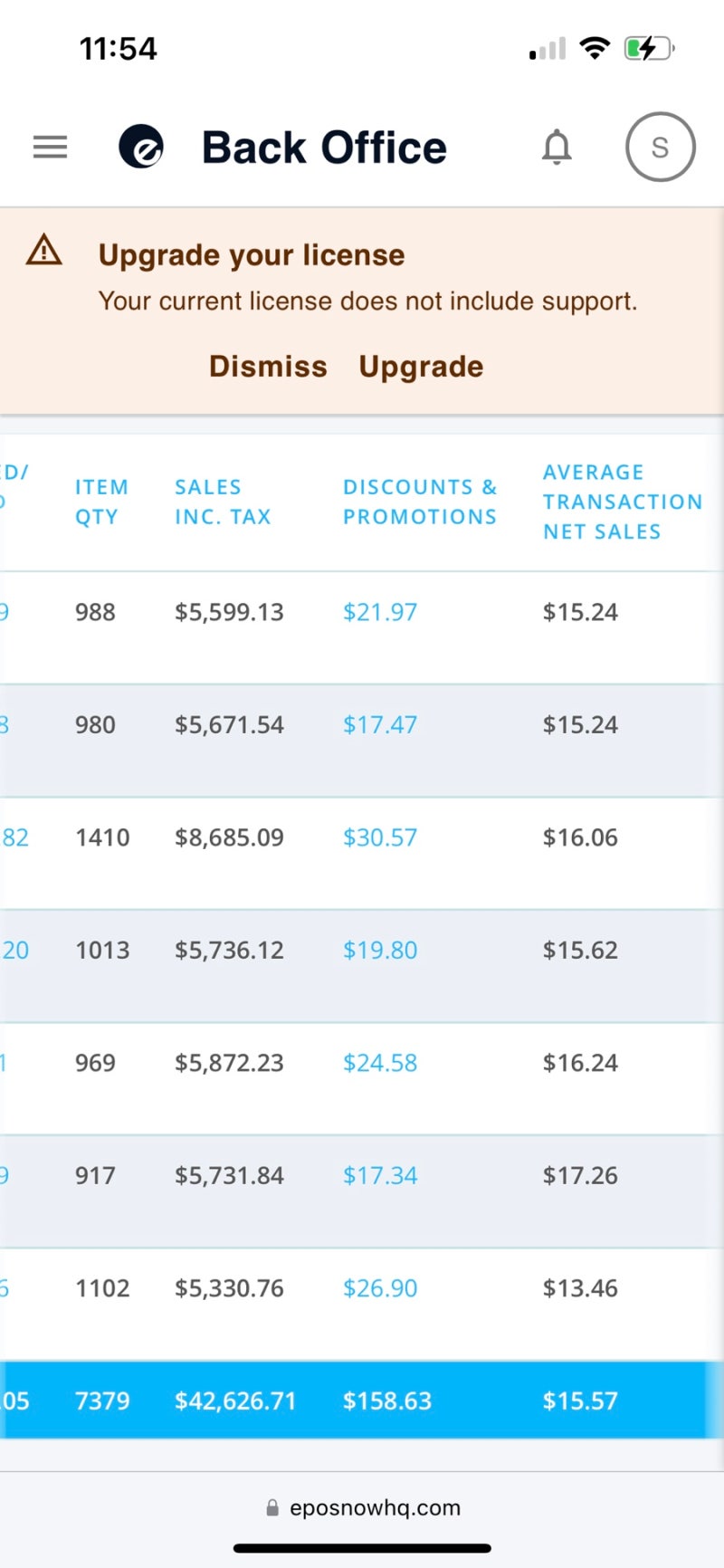Open the $19.80 discounts link

click(x=380, y=951)
